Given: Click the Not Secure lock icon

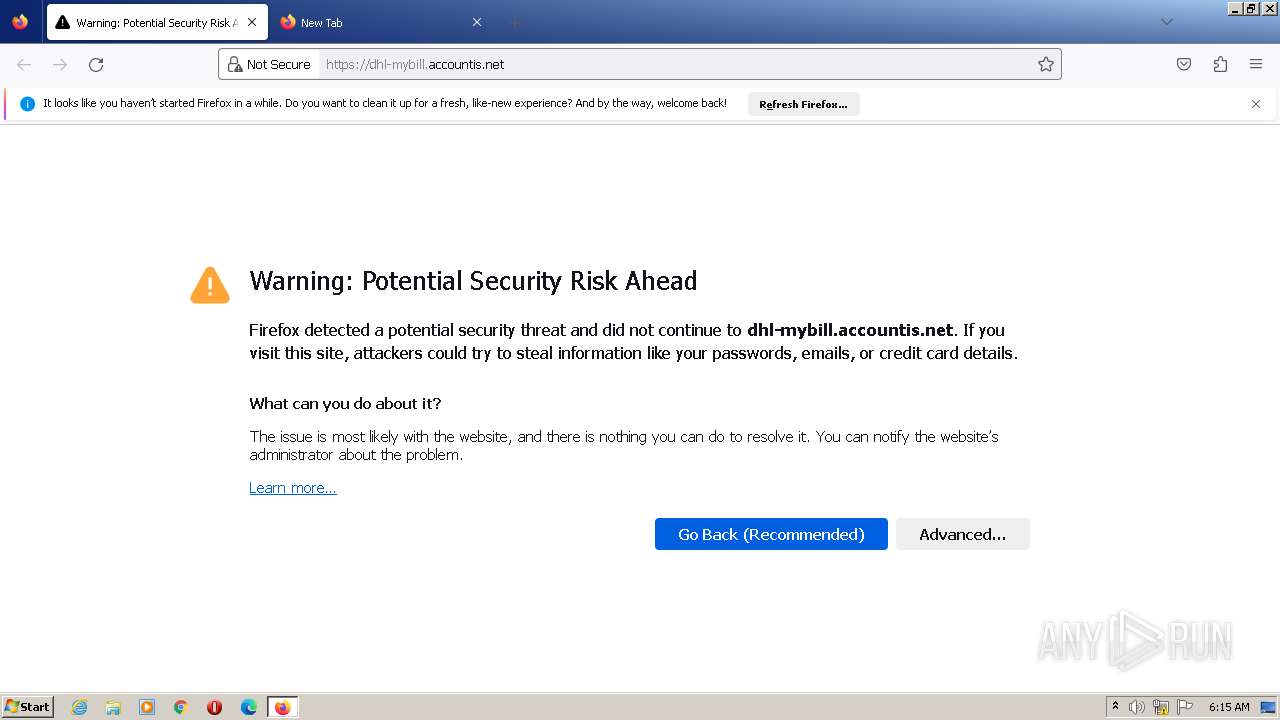Looking at the screenshot, I should click(235, 64).
